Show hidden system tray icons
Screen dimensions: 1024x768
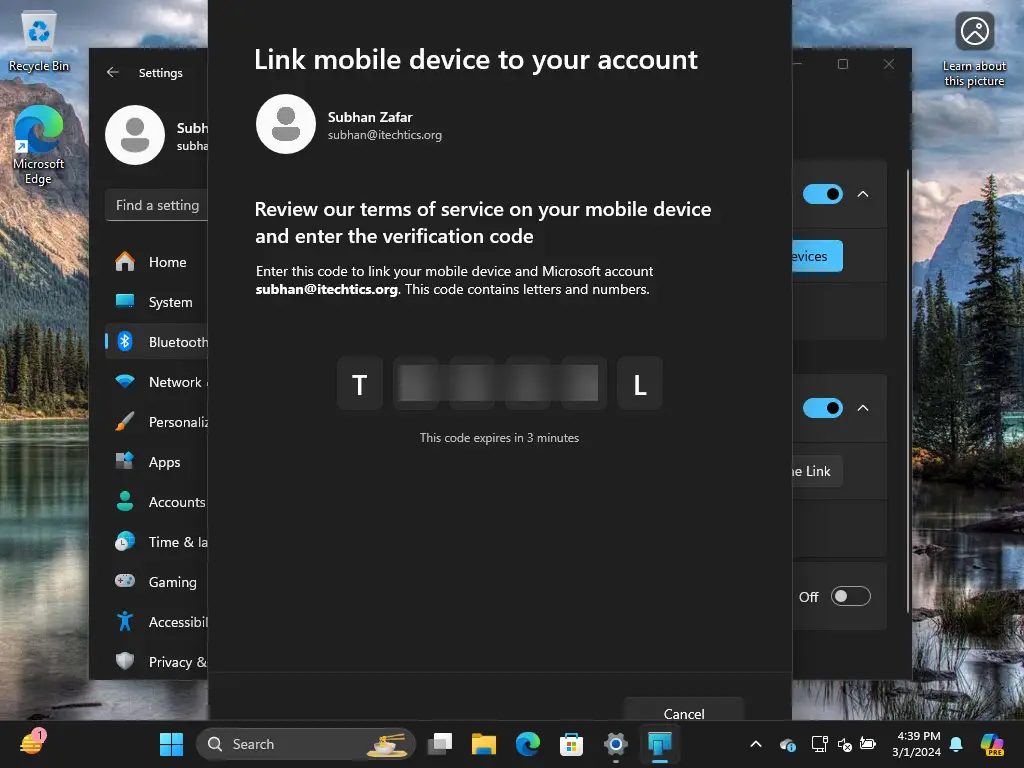point(756,744)
